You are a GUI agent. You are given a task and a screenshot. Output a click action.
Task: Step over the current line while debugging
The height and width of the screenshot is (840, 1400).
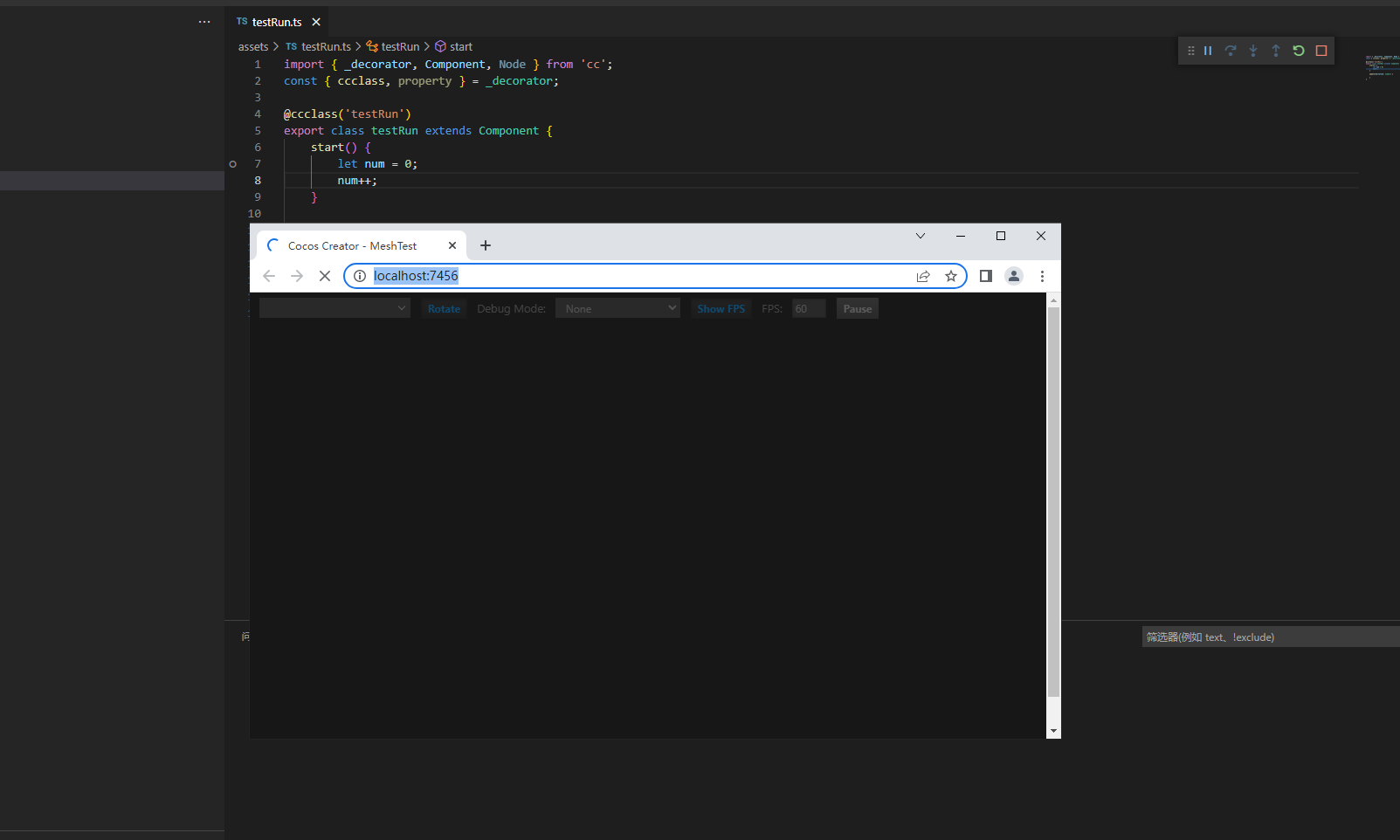1231,50
